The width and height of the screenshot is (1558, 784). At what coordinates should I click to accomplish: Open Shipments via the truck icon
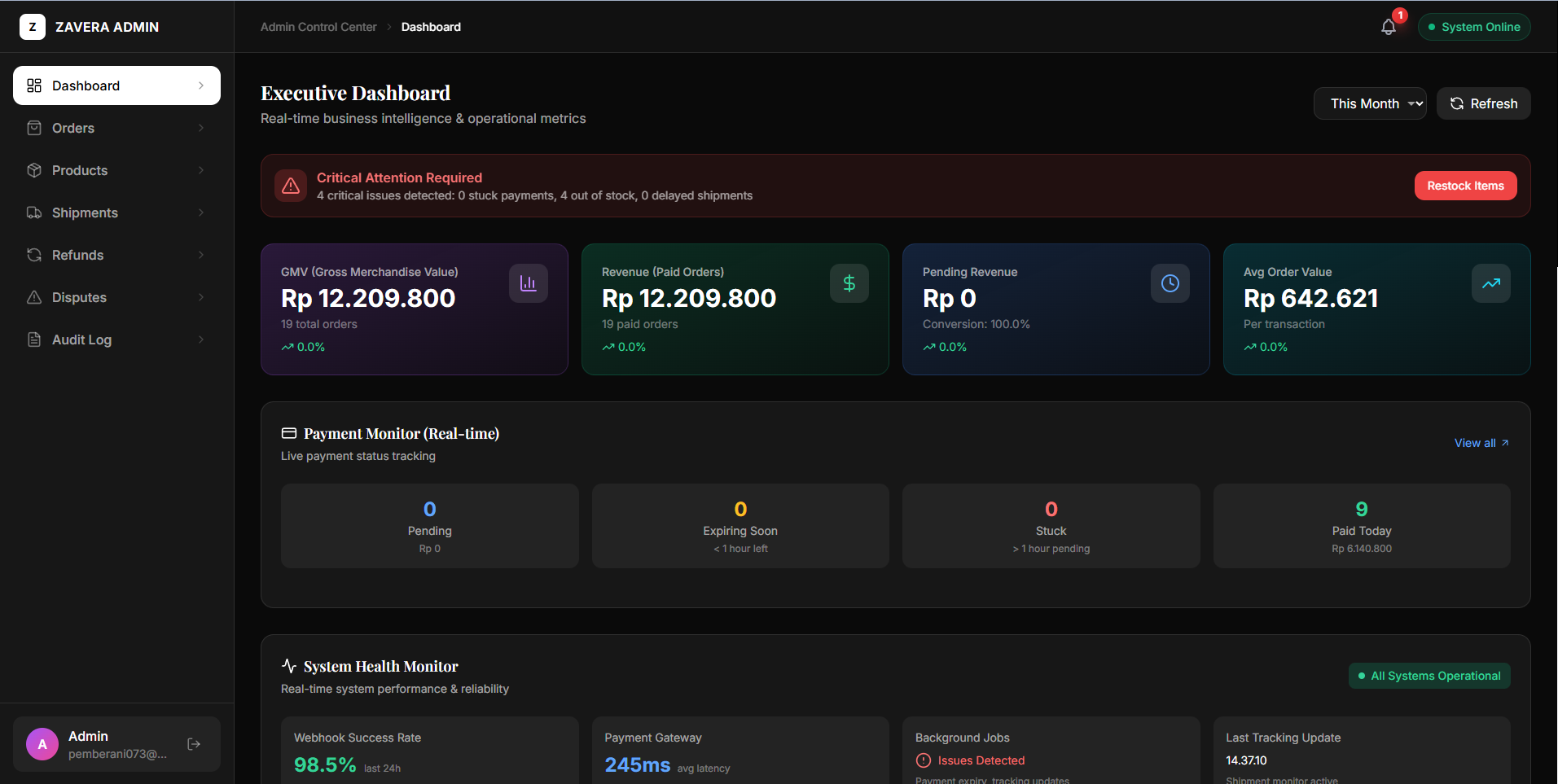coord(33,212)
